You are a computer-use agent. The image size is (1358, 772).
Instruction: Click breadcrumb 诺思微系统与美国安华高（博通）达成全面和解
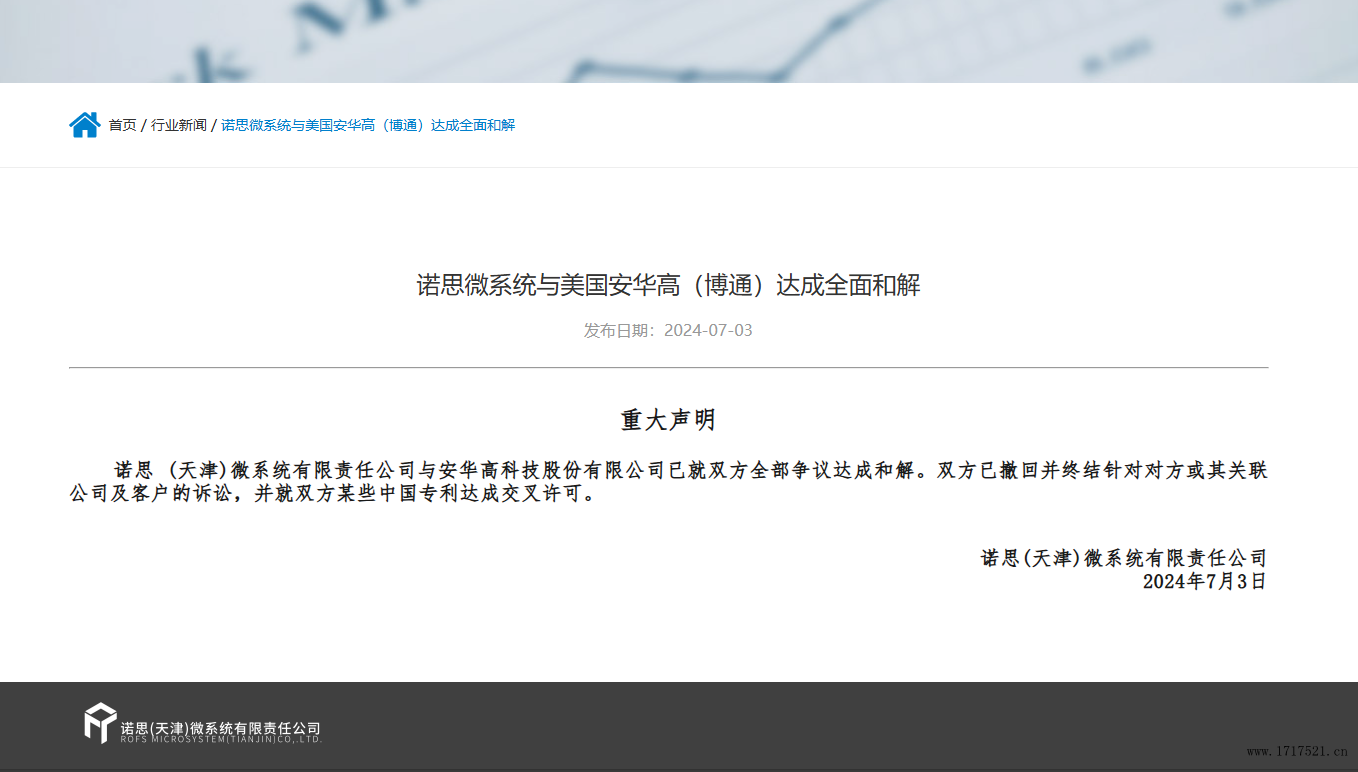tap(368, 125)
